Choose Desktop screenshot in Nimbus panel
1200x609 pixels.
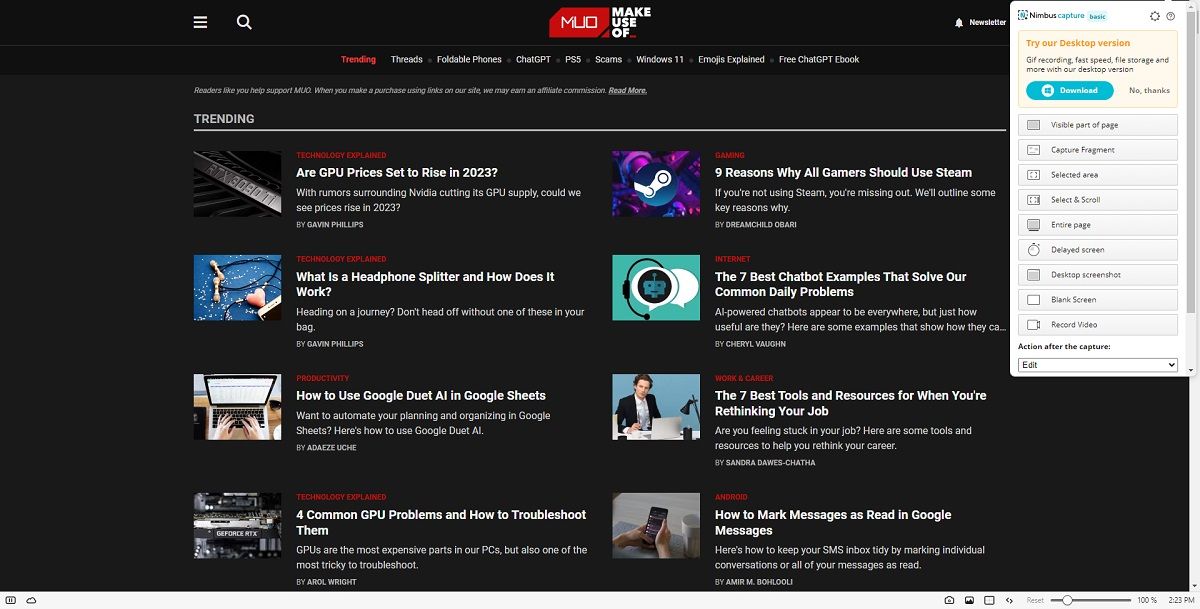coord(1097,274)
